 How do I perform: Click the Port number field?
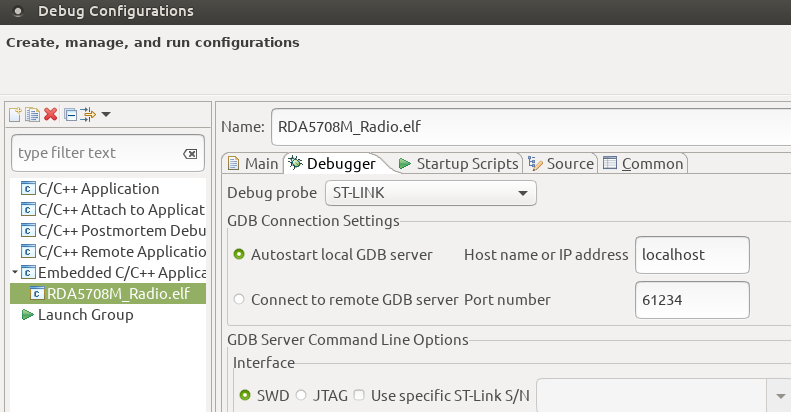click(691, 299)
